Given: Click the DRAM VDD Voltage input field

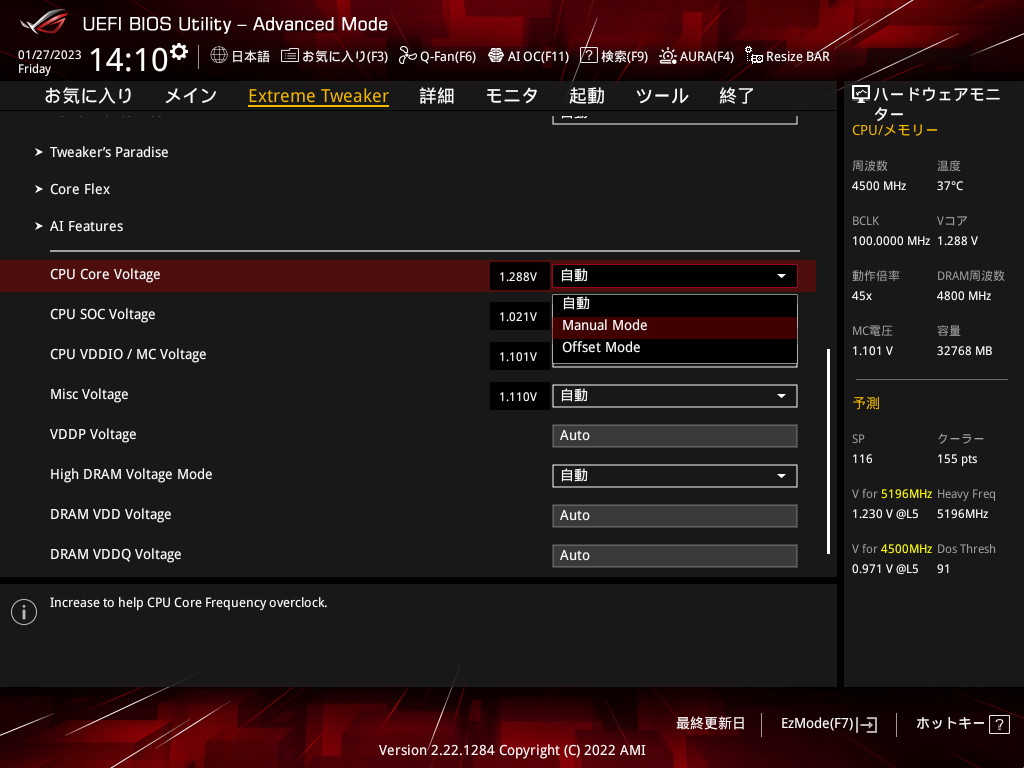Looking at the screenshot, I should click(x=675, y=516).
